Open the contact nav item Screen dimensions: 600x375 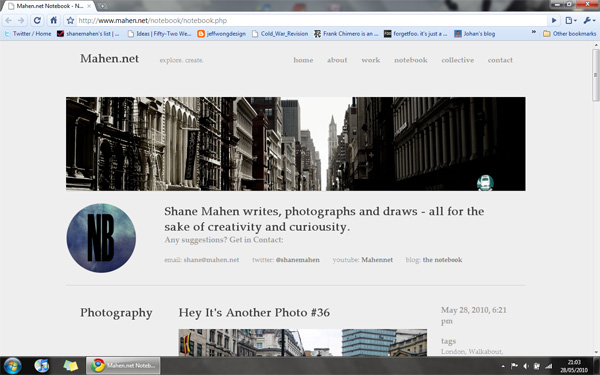500,60
